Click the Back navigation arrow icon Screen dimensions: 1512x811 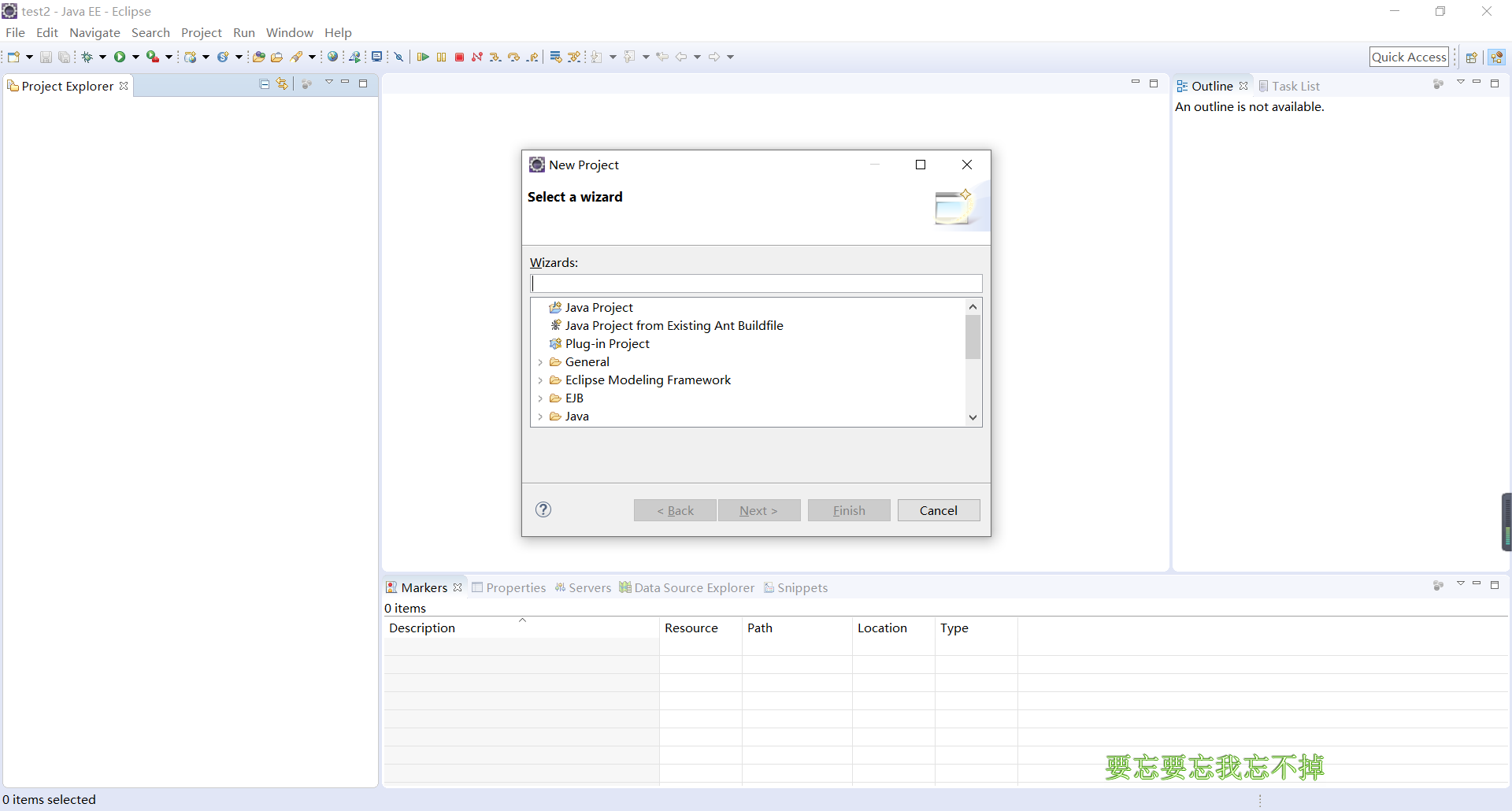click(x=681, y=57)
